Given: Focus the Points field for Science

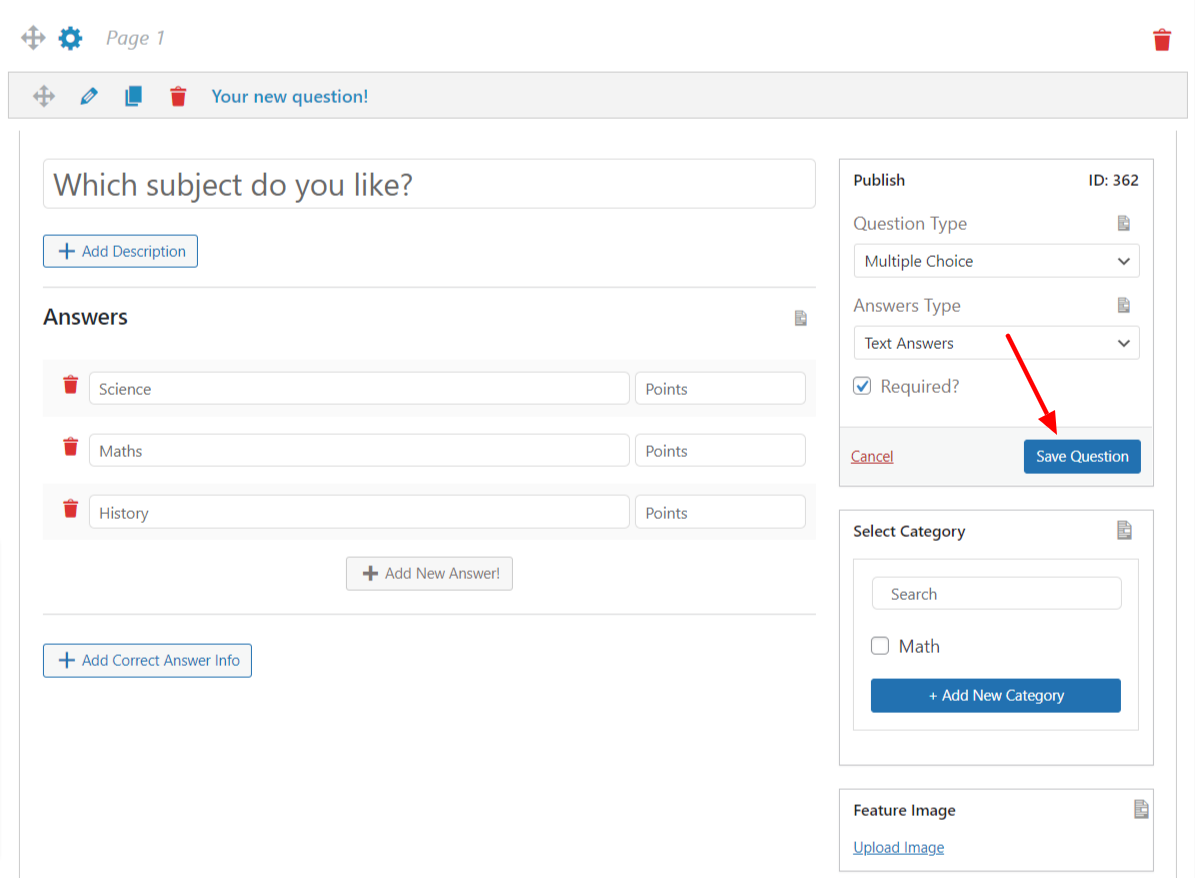Looking at the screenshot, I should (x=720, y=389).
